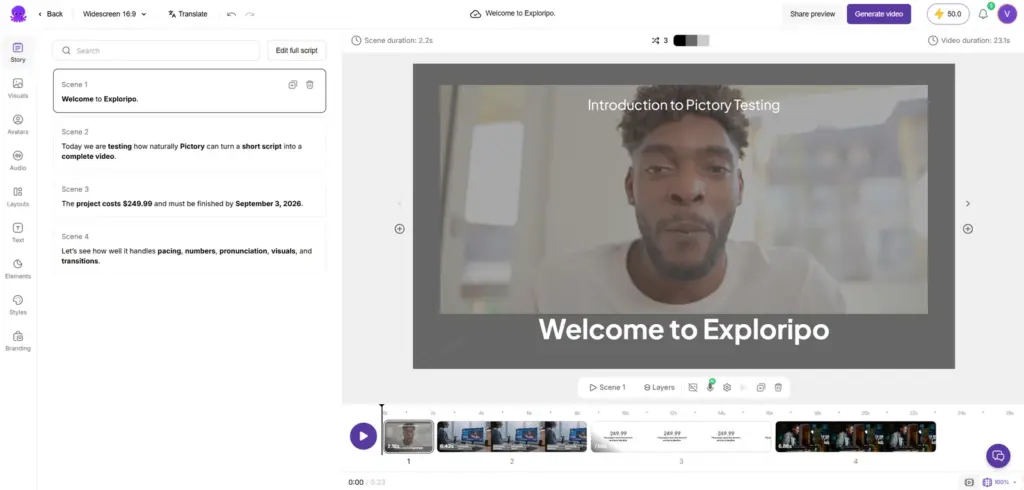This screenshot has height=490, width=1024.
Task: Open notifications bell
Action: coord(983,14)
